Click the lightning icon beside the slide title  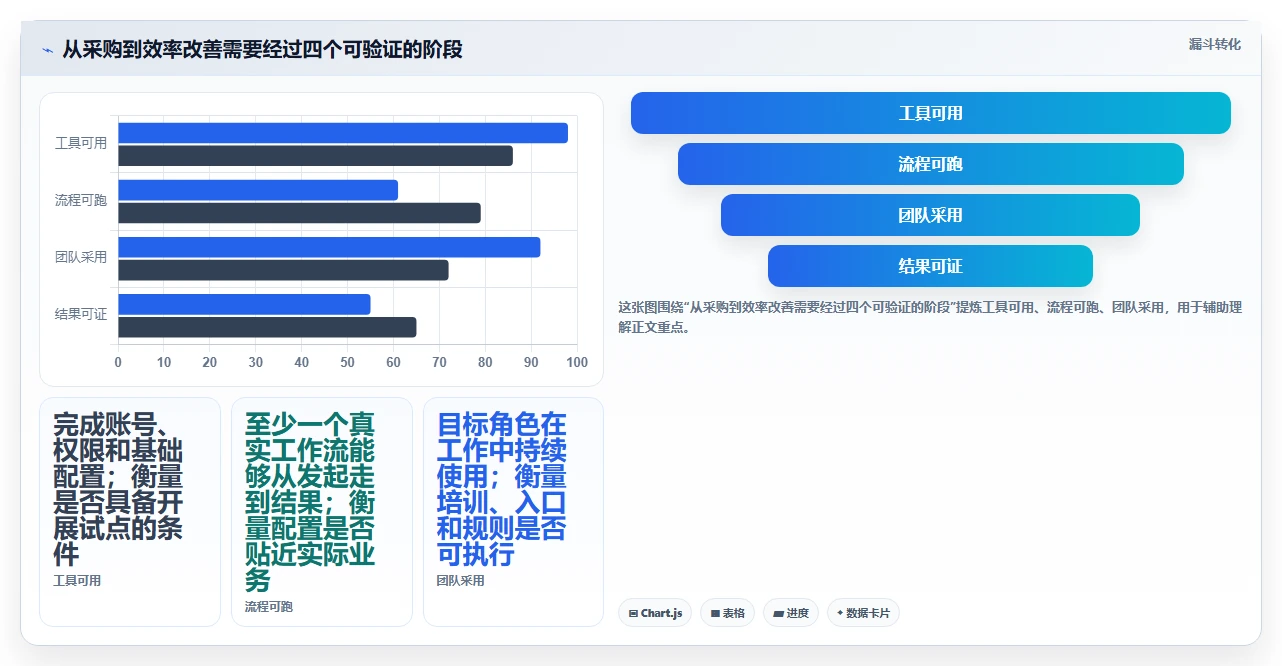click(x=48, y=50)
